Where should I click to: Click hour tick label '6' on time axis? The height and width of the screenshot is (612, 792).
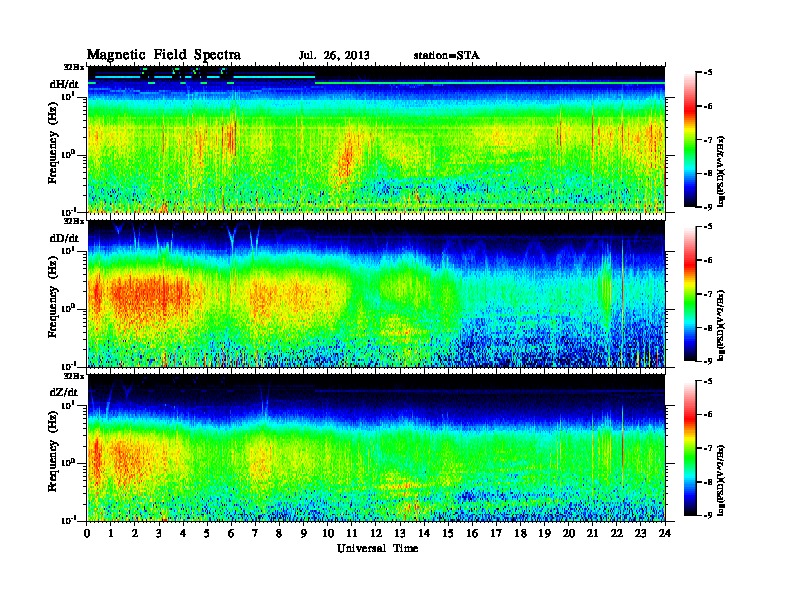[x=231, y=534]
